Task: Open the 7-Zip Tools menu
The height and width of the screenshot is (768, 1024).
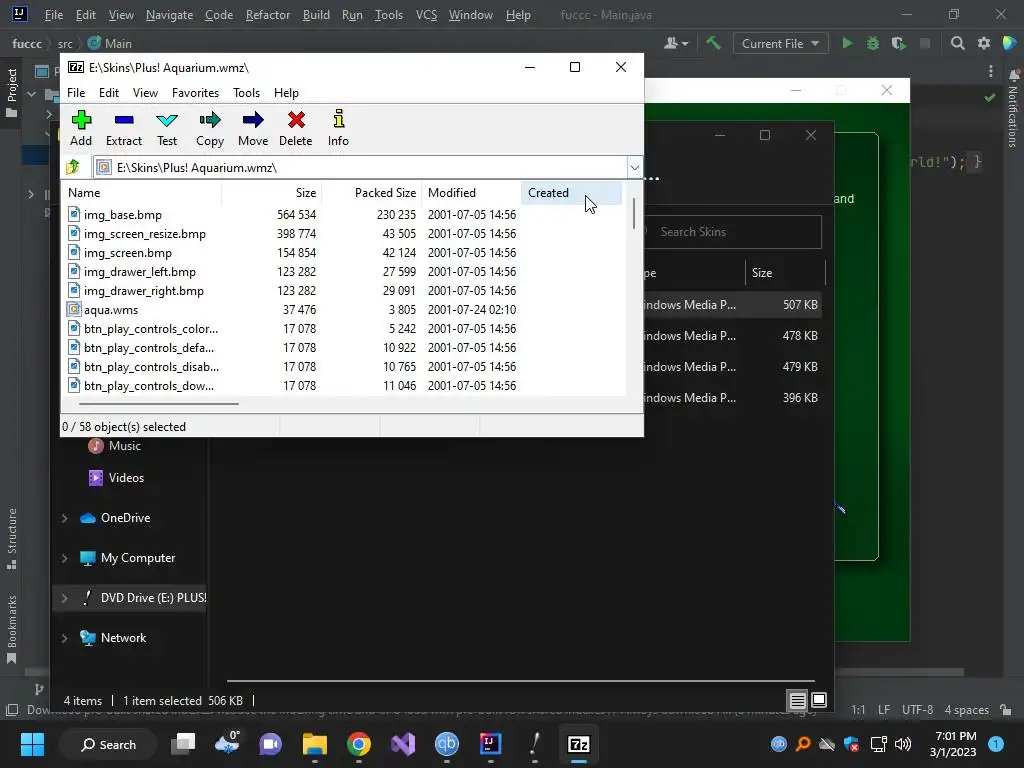Action: tap(246, 93)
